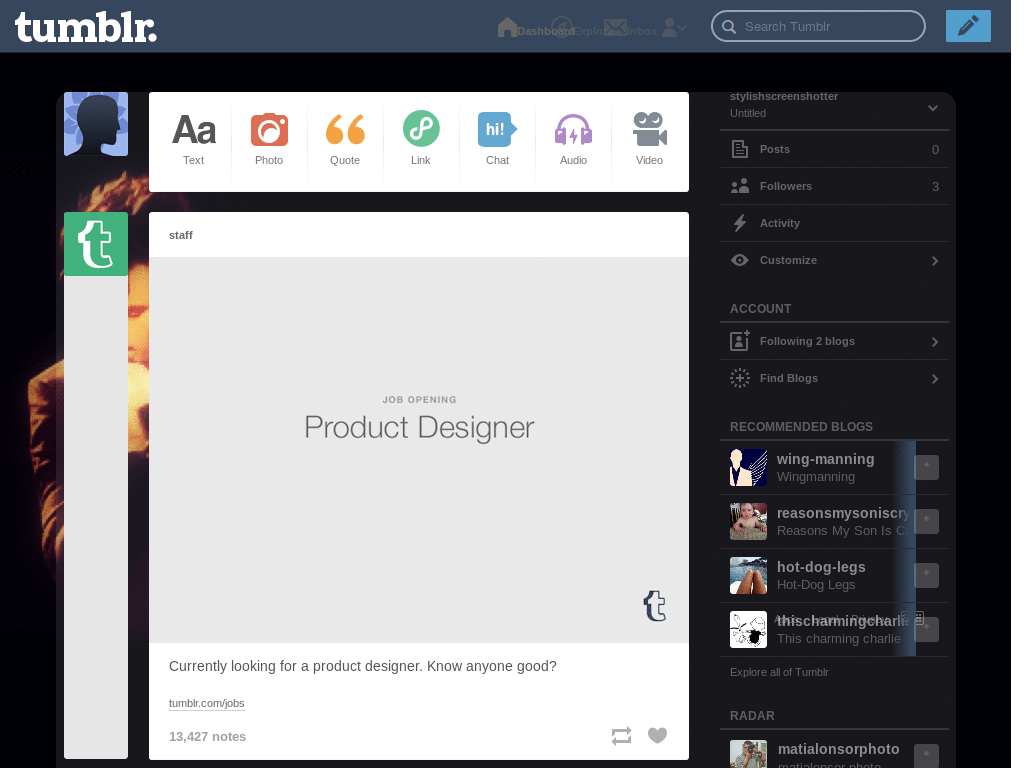Click the Find Blogs dotted circle icon
This screenshot has width=1024, height=768.
pyautogui.click(x=739, y=378)
